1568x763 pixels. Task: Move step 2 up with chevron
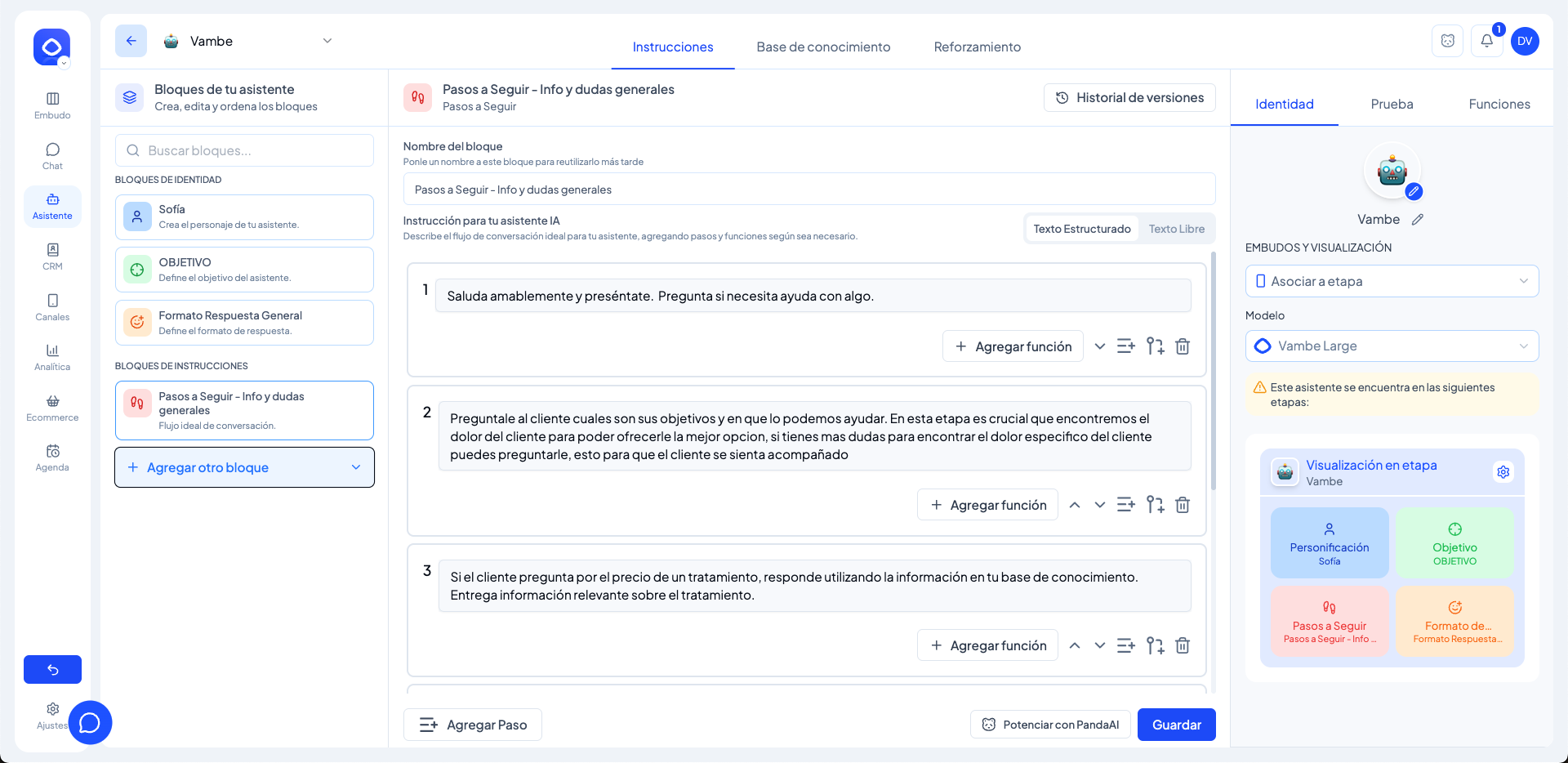point(1075,505)
